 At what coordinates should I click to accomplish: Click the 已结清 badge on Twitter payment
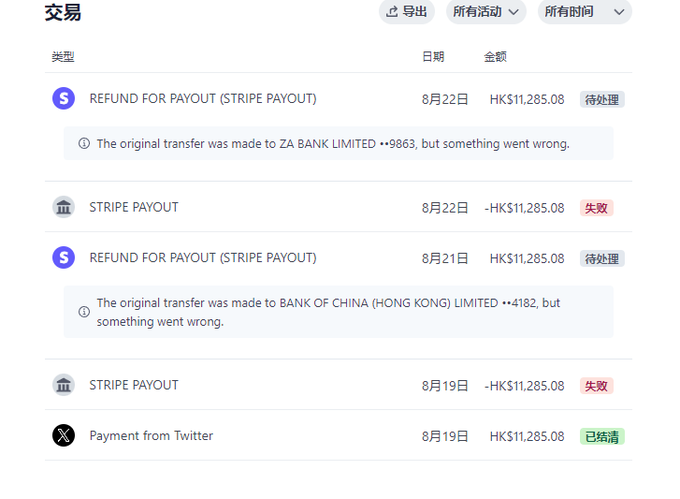[602, 436]
